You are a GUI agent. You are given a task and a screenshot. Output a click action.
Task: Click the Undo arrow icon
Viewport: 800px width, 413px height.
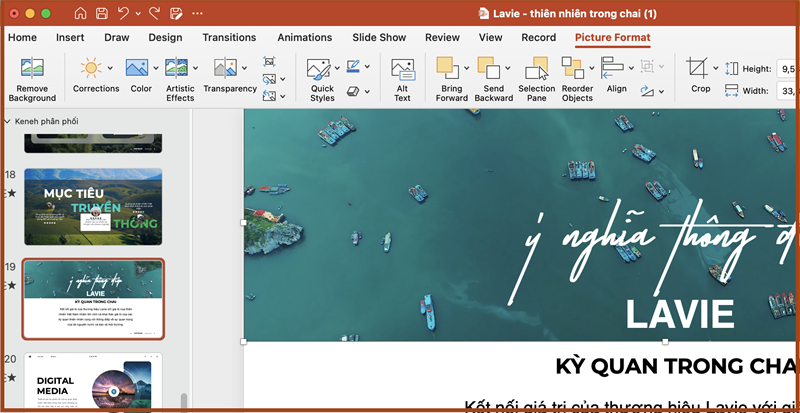coord(125,14)
